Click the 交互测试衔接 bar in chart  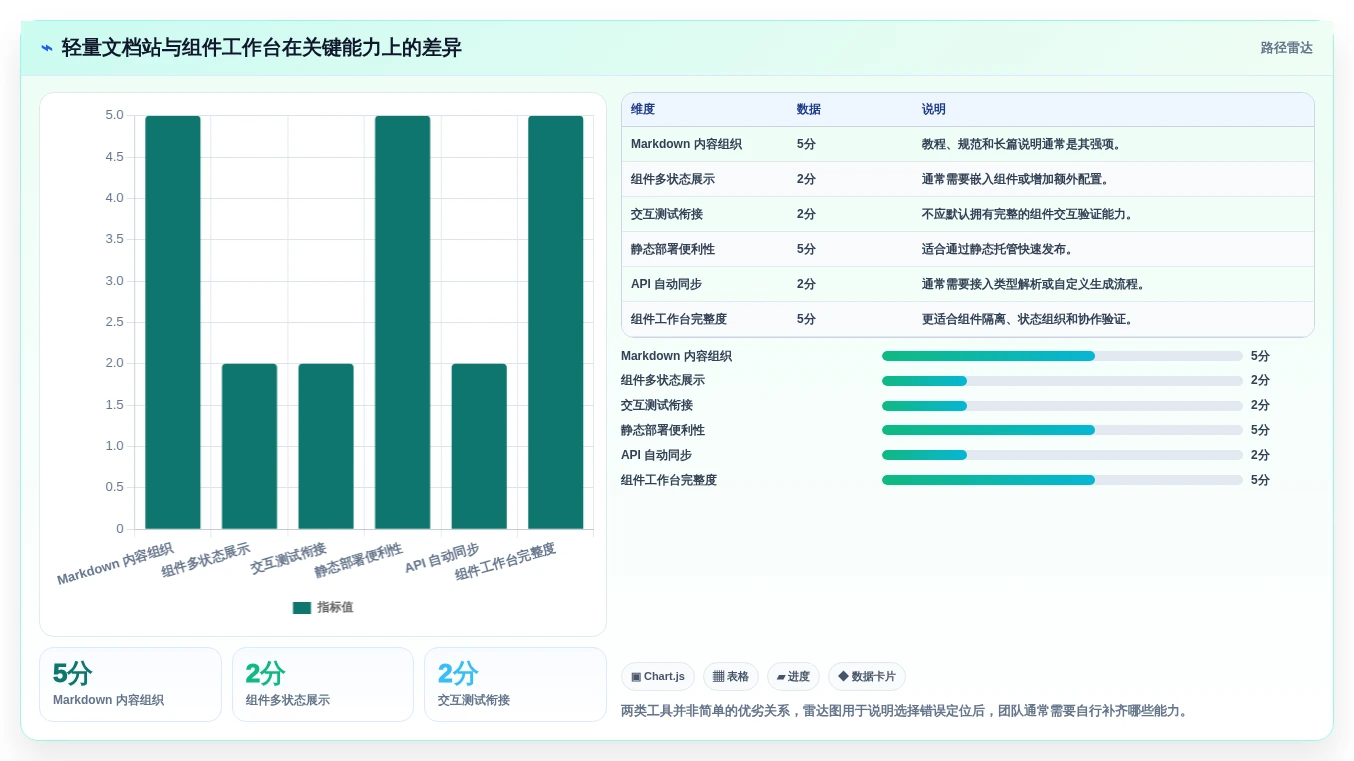pyautogui.click(x=326, y=446)
